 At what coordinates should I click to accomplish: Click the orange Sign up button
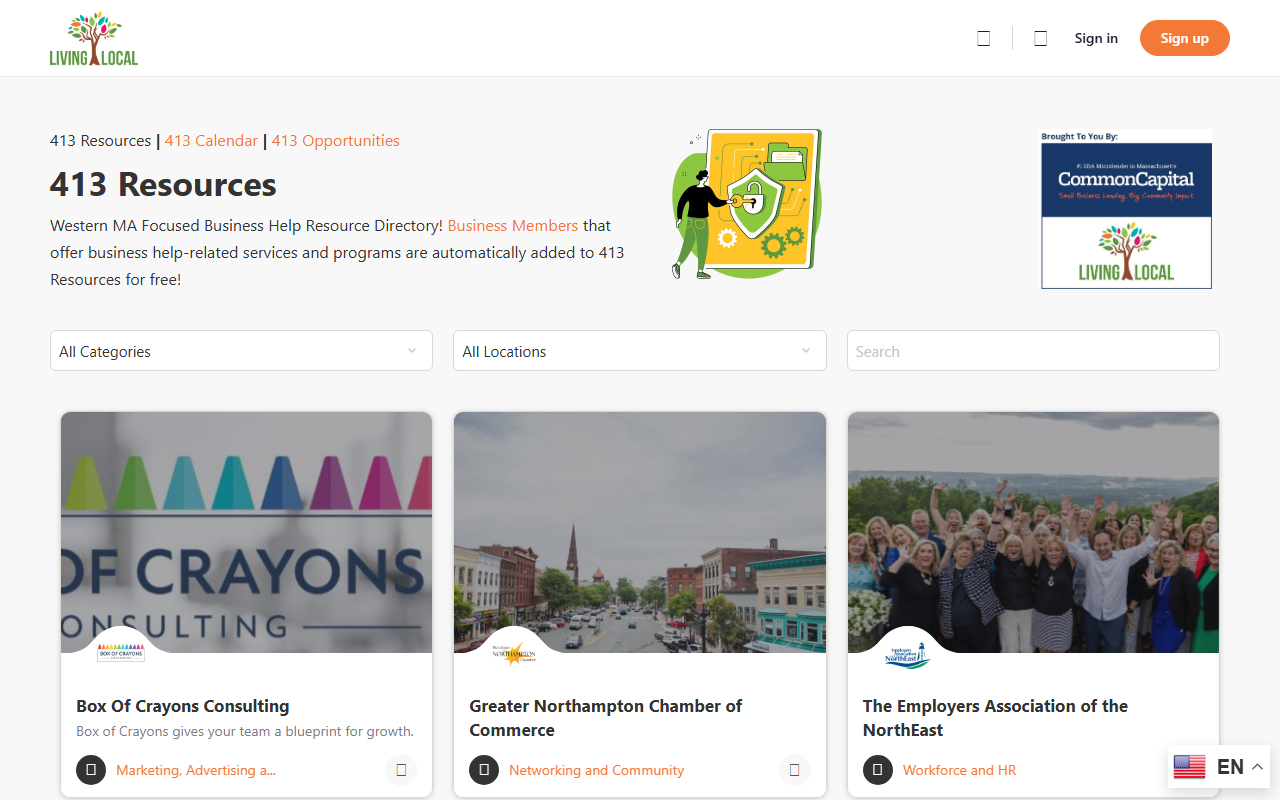tap(1185, 38)
